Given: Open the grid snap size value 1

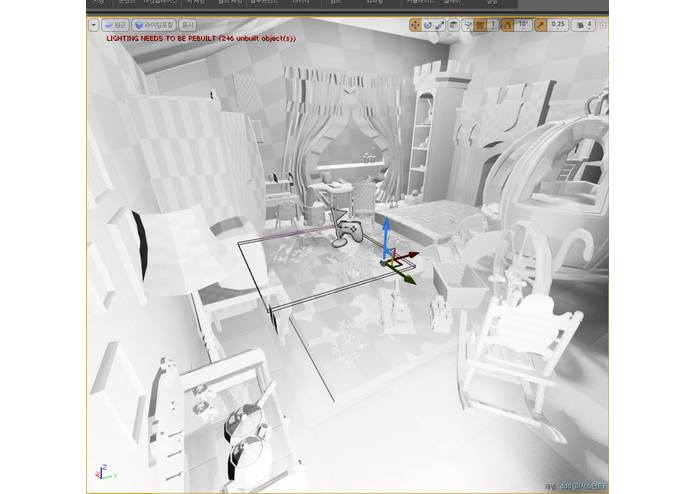Looking at the screenshot, I should coord(493,25).
